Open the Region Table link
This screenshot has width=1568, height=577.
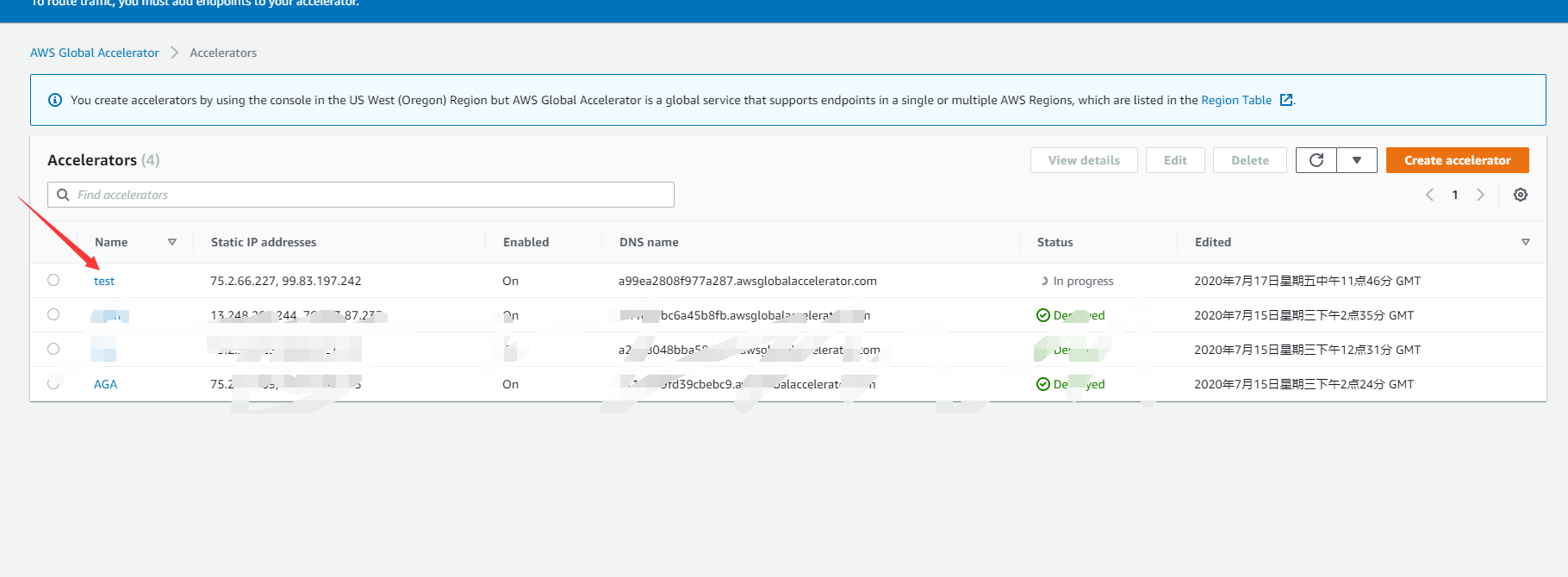(1235, 100)
